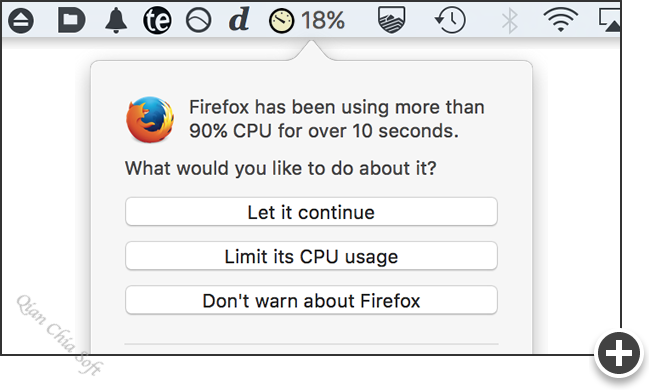Viewport: 650px width, 390px height.
Task: Click the Firefox logo in the alert
Action: tap(150, 119)
